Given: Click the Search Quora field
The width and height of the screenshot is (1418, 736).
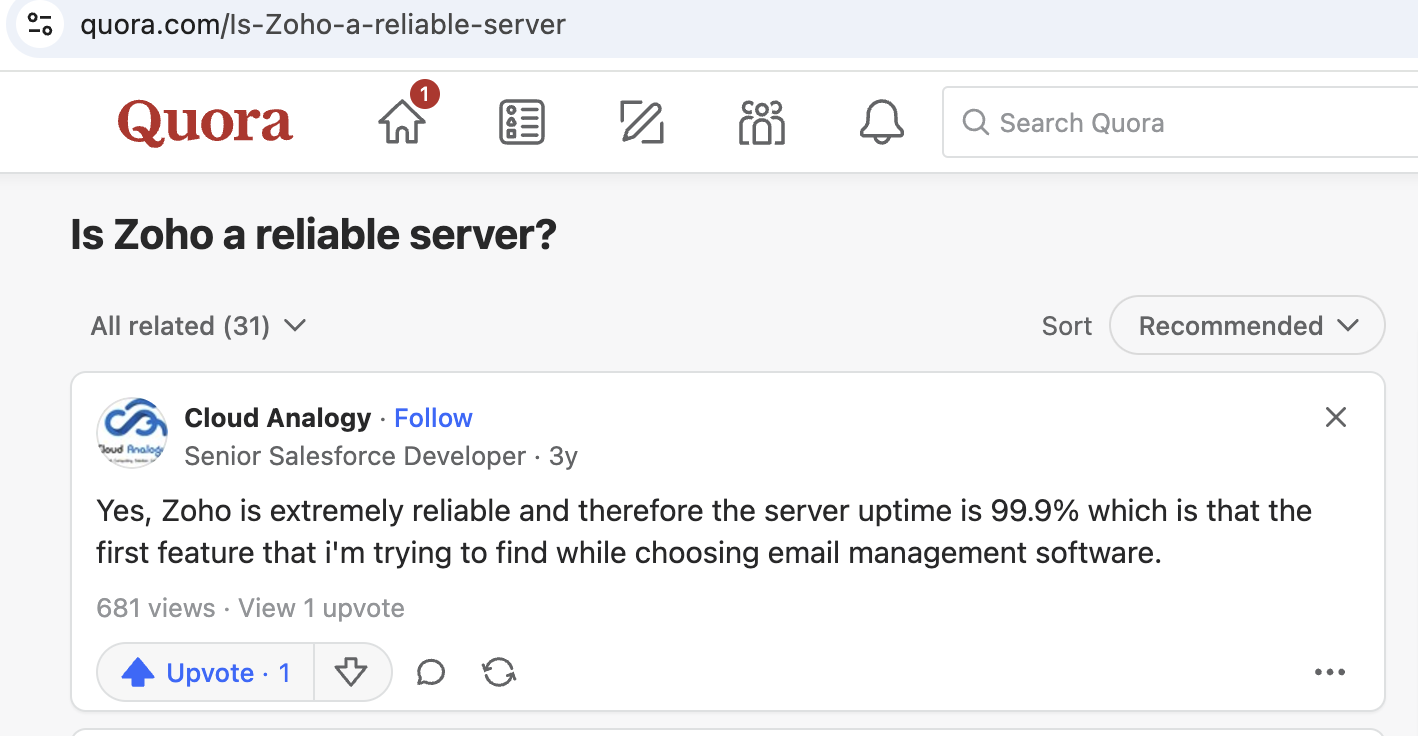Looking at the screenshot, I should click(x=1180, y=123).
